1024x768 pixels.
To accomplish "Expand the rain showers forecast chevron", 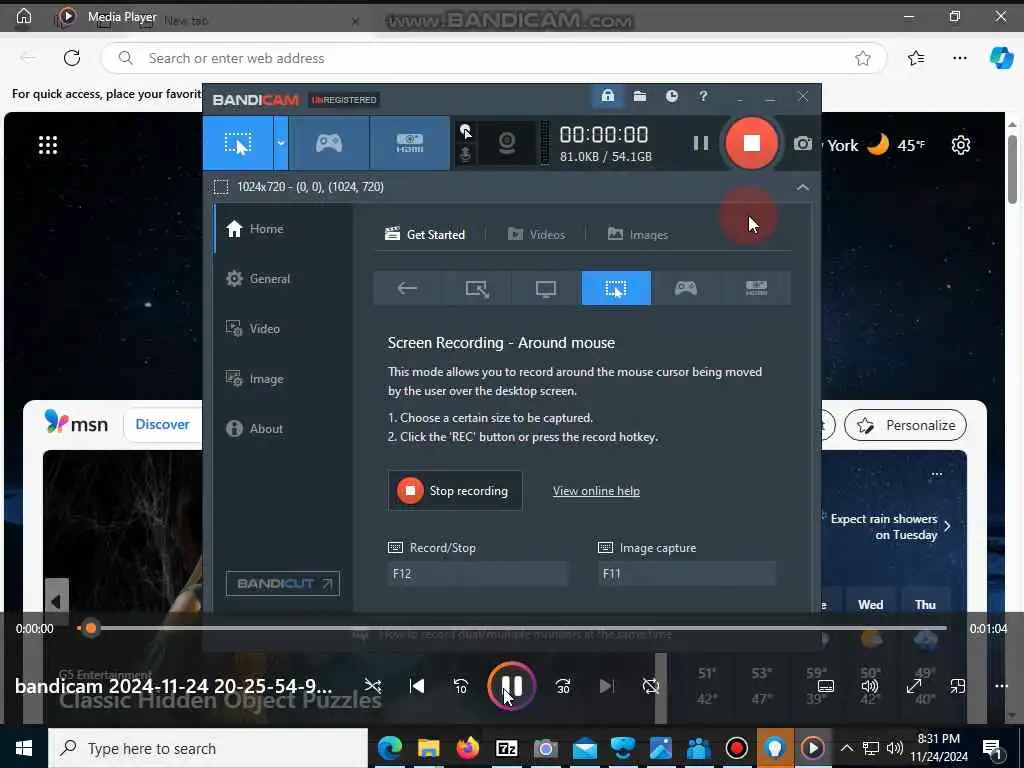I will [947, 526].
